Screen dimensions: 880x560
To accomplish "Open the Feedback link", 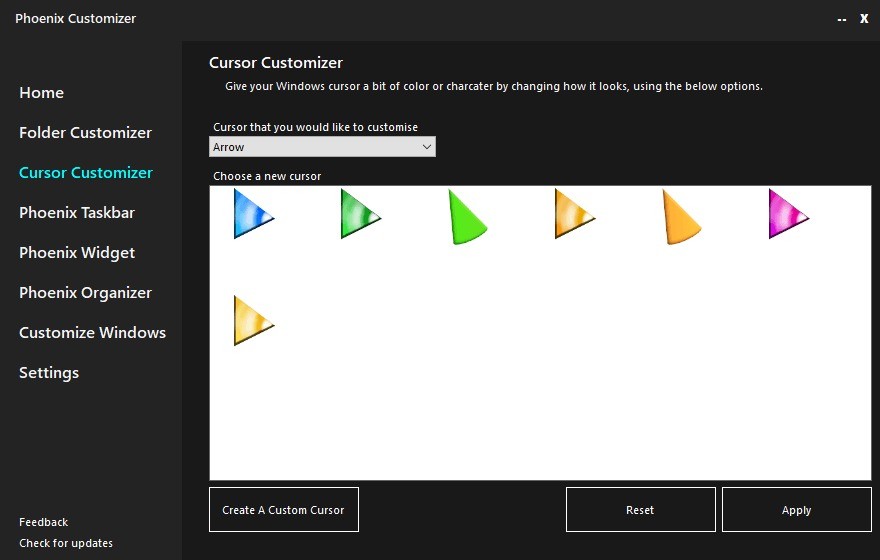I will tap(44, 522).
